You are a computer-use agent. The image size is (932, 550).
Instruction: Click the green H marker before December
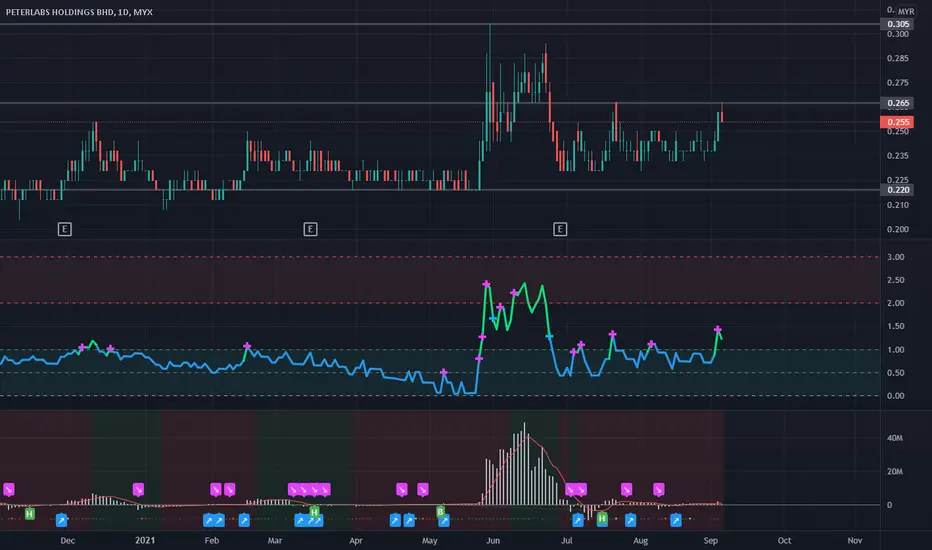pos(29,513)
